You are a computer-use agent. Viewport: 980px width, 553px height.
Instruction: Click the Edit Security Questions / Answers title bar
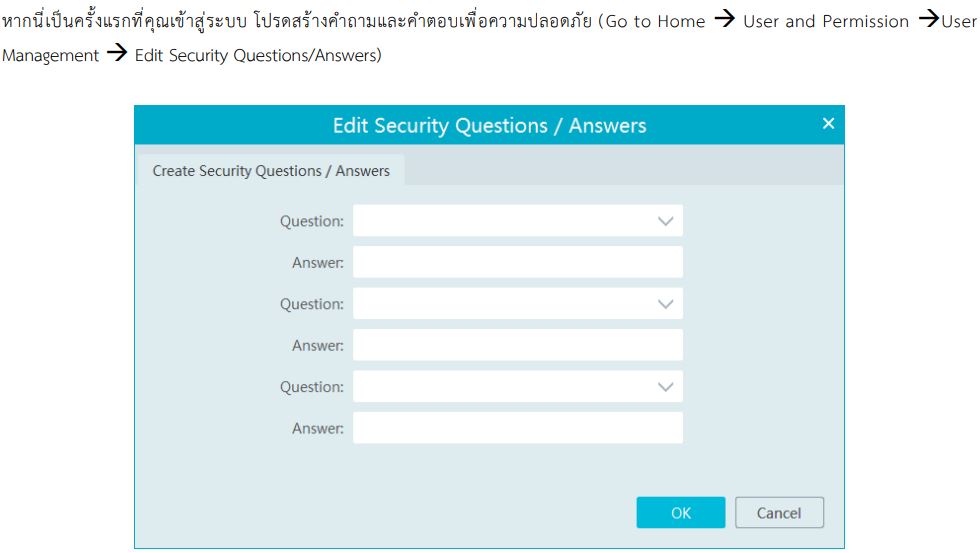point(489,126)
